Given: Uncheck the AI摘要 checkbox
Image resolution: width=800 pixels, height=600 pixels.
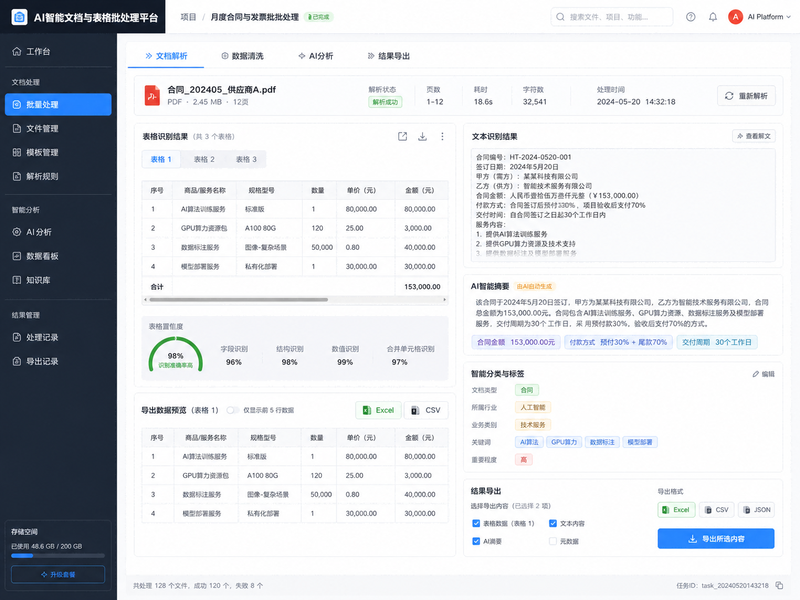Looking at the screenshot, I should pyautogui.click(x=476, y=541).
